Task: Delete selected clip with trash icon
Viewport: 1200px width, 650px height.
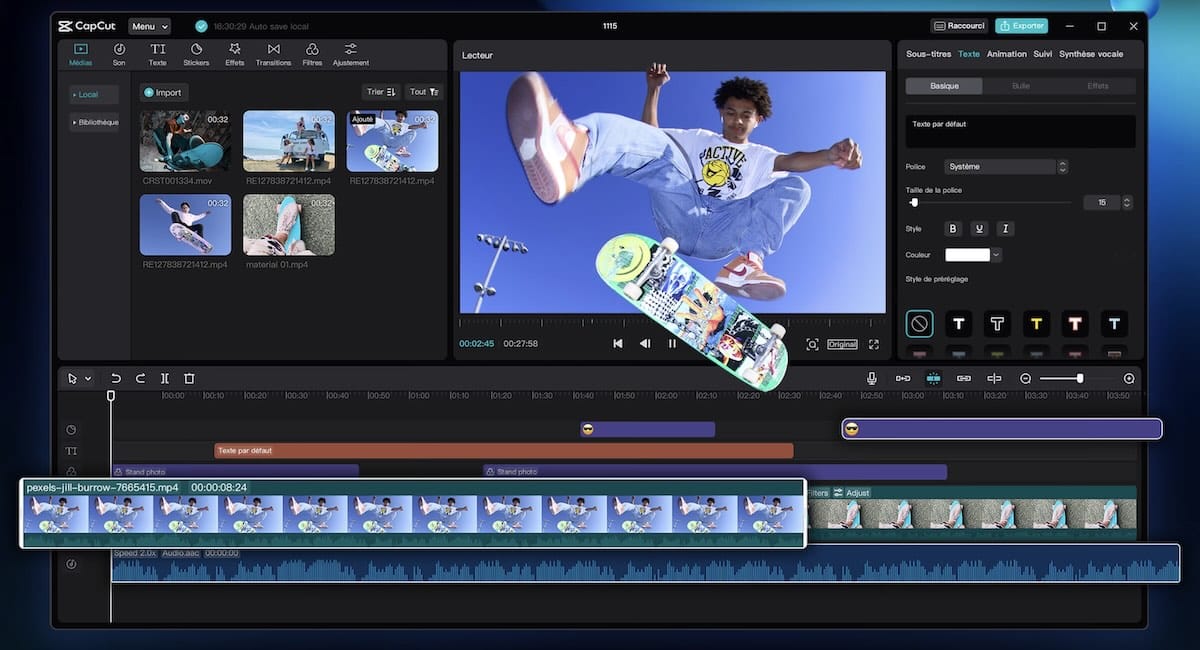Action: pos(189,379)
